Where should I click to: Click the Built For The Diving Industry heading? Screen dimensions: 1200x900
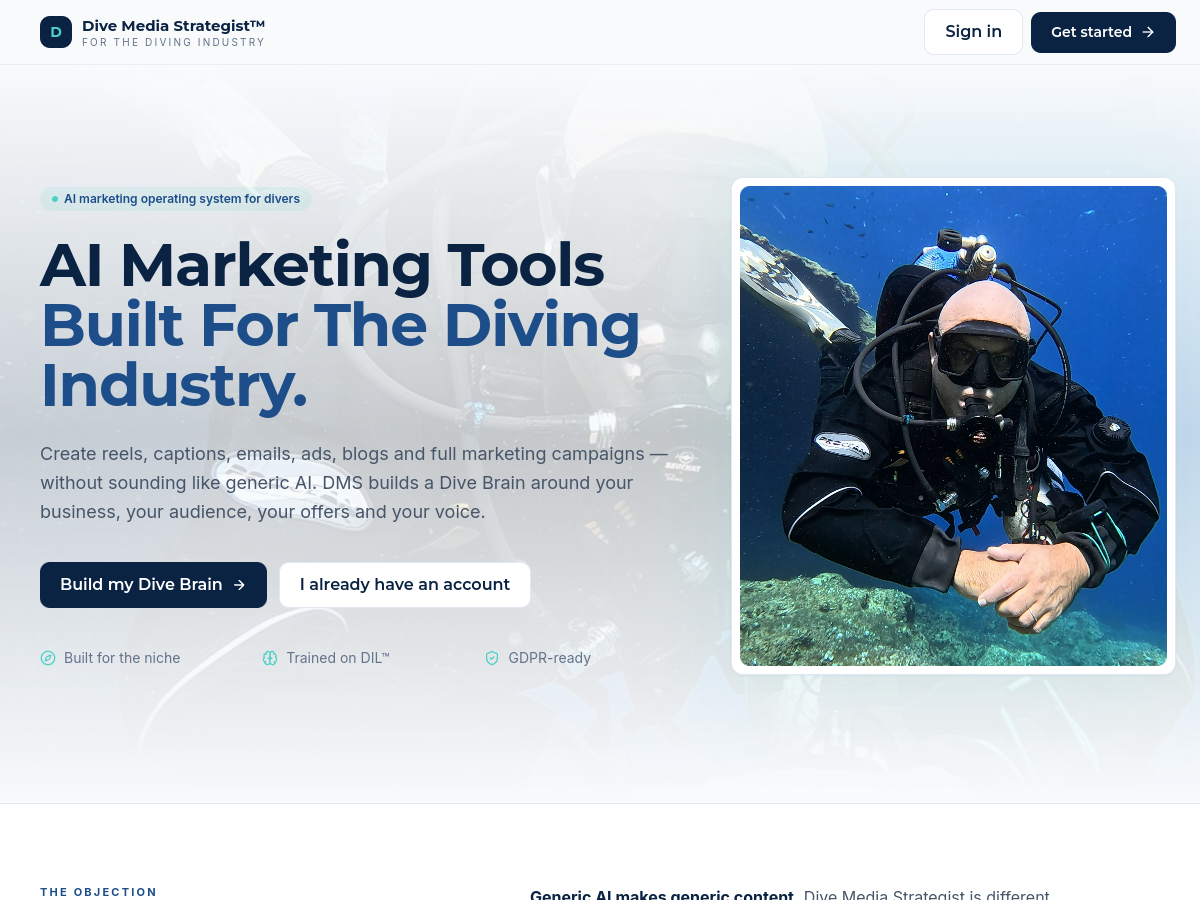(x=340, y=355)
